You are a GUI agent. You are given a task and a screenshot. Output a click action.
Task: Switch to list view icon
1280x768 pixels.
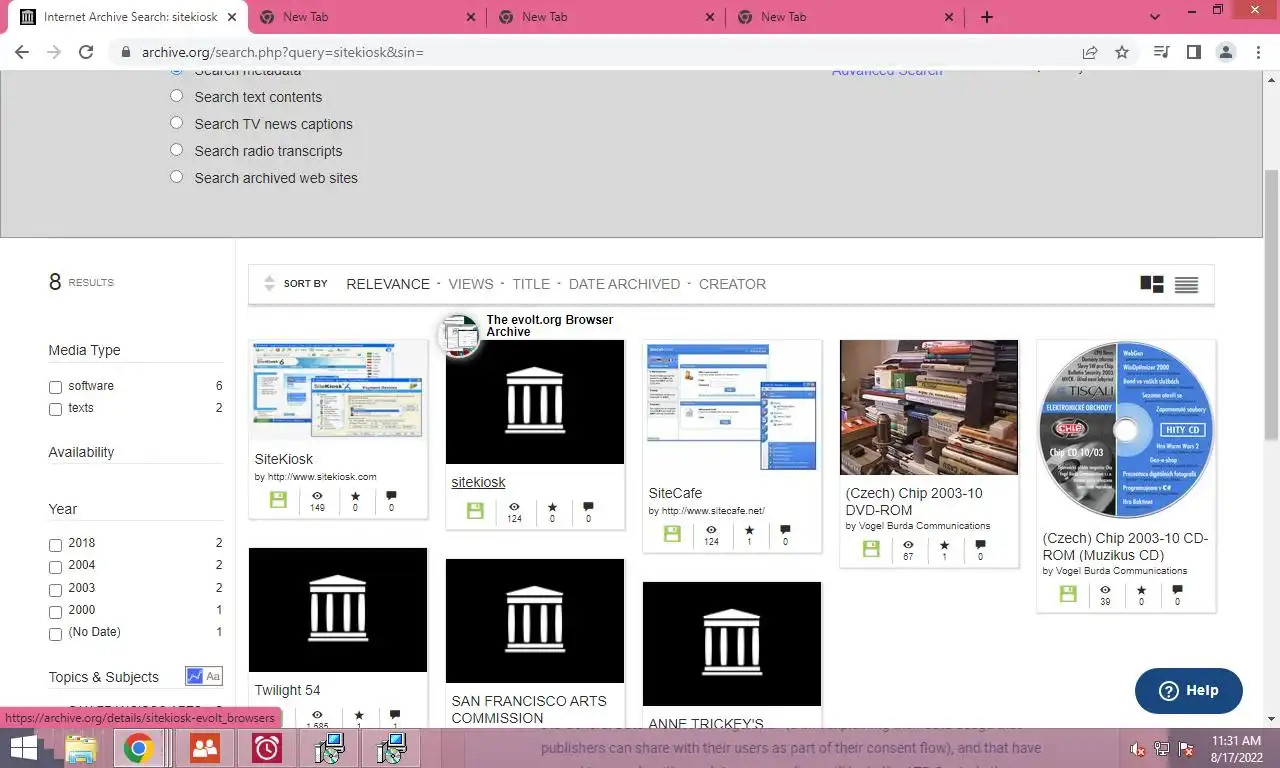click(1186, 284)
